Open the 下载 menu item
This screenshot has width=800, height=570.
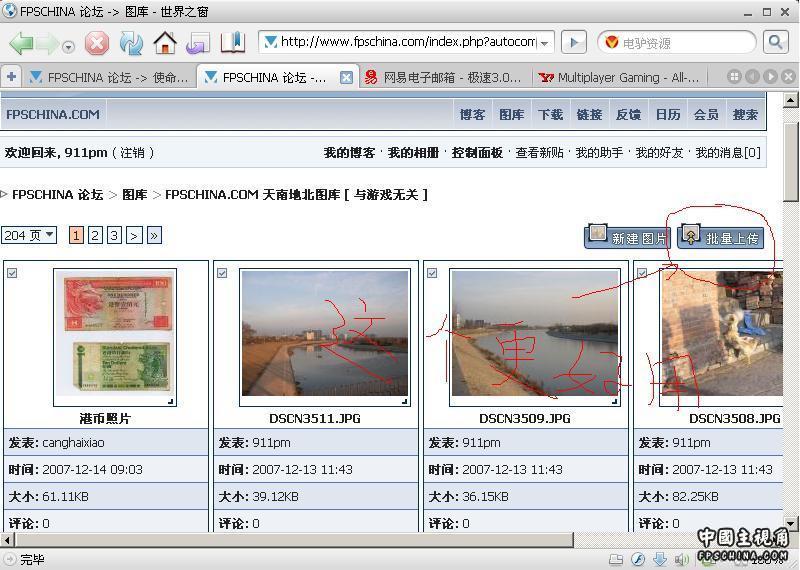(x=550, y=115)
